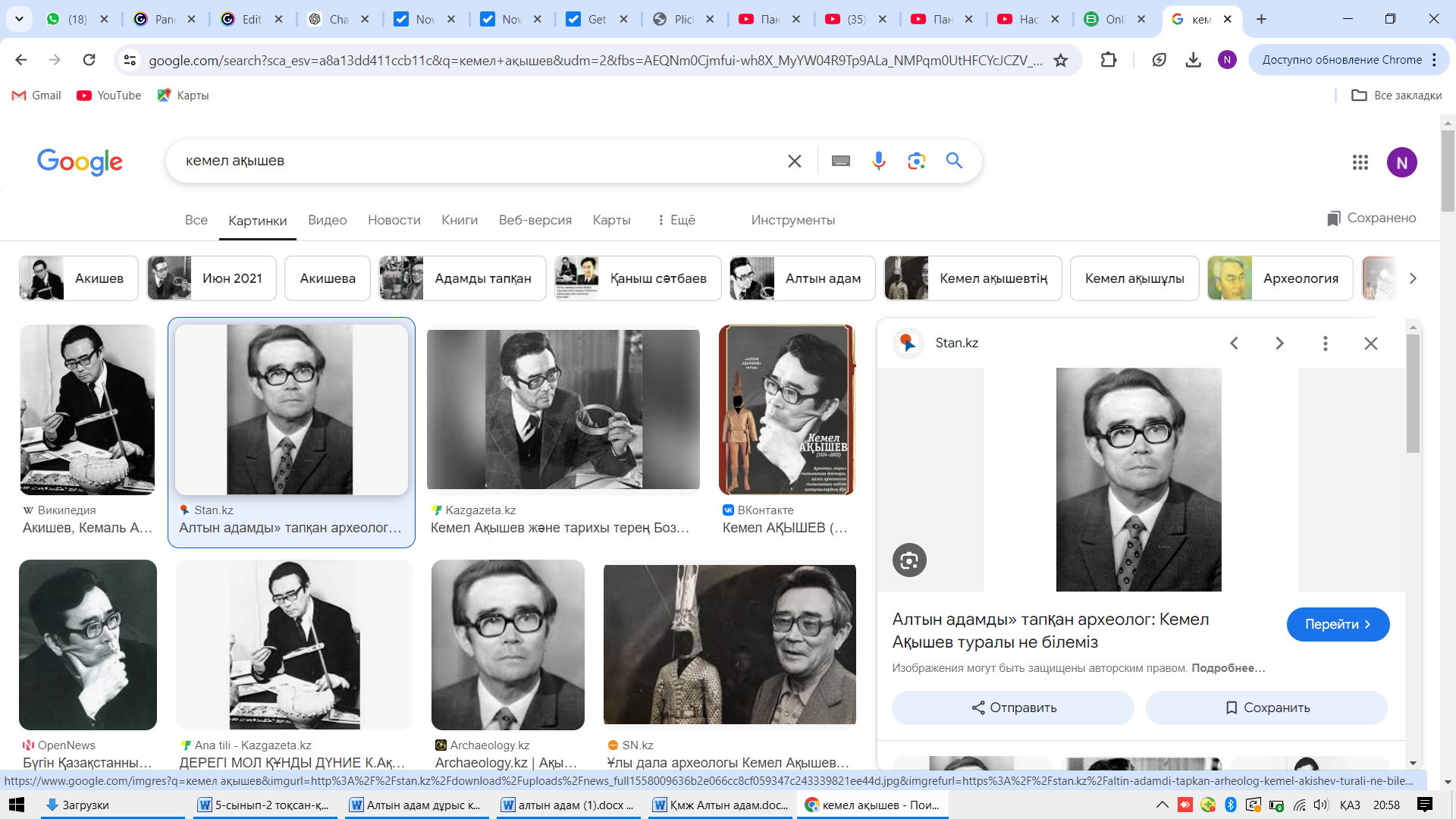Click the Перейти button
1456x819 pixels.
click(x=1337, y=624)
